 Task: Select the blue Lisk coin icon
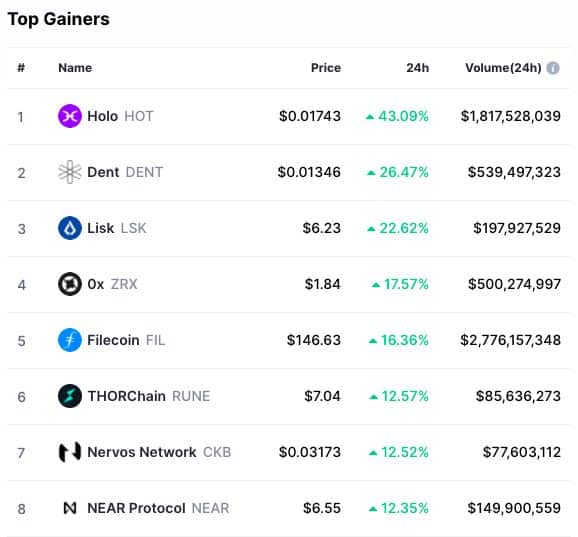[70, 228]
